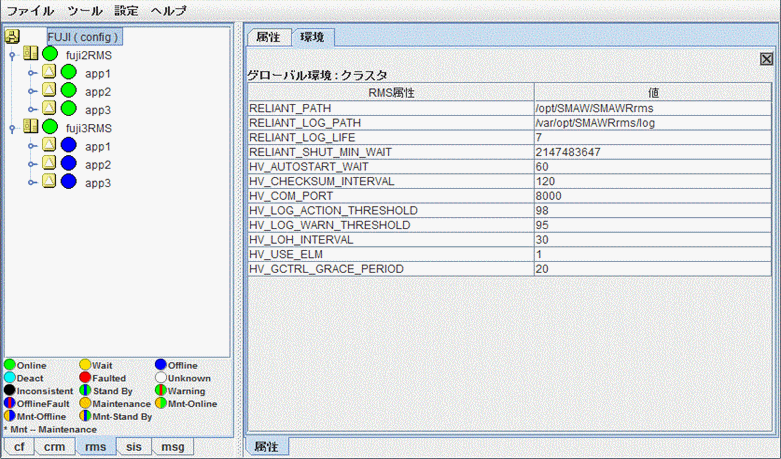Image resolution: width=781 pixels, height=459 pixels.
Task: Select app2 label under fuji3RMS
Action: pyautogui.click(x=98, y=165)
